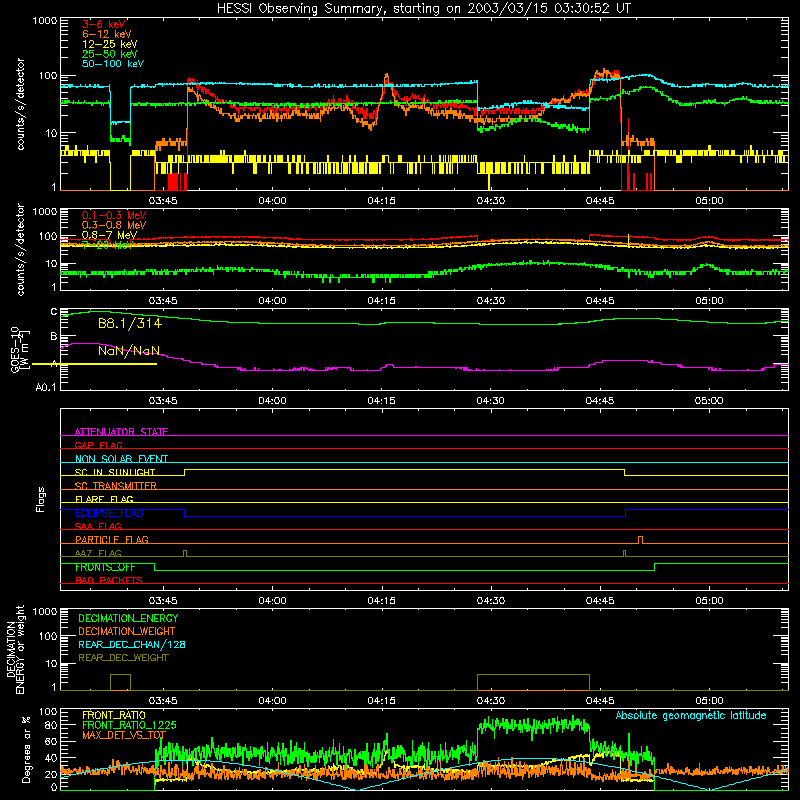The width and height of the screenshot is (800, 800).
Task: Click the green 7-20 MeV legend label
Action: click(x=107, y=245)
